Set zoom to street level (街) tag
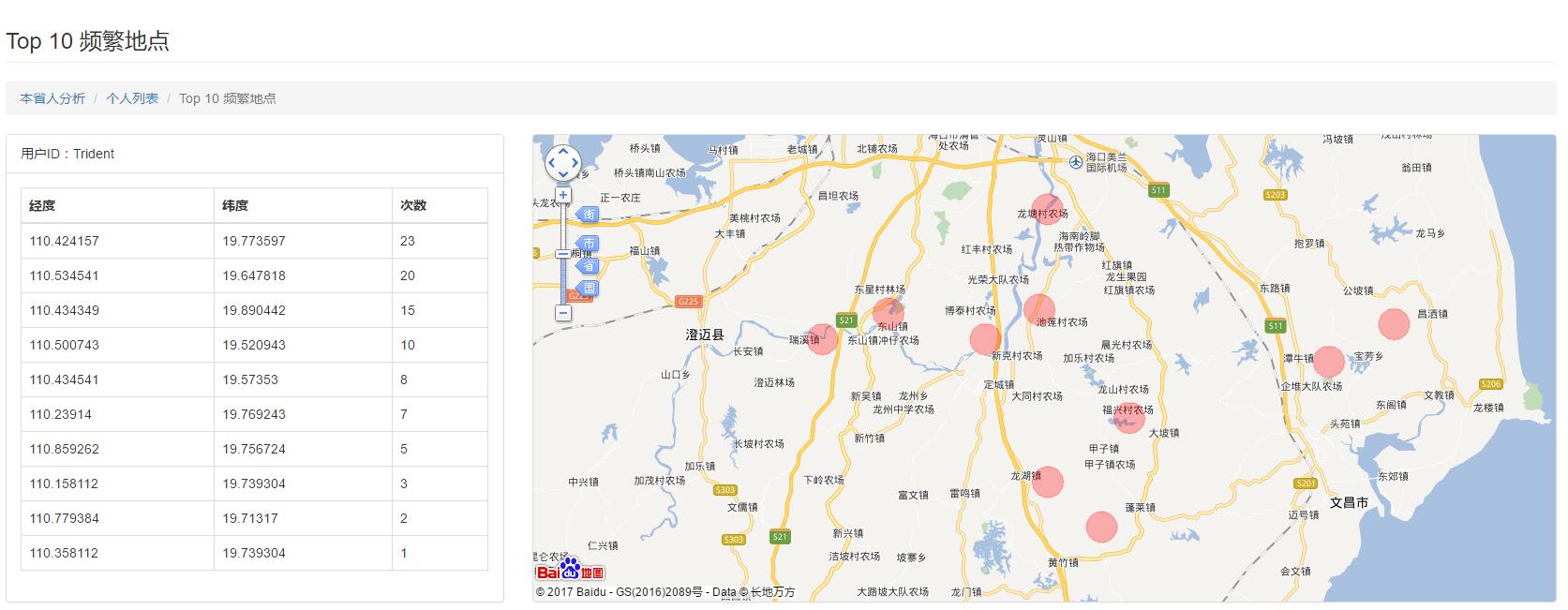This screenshot has width=1568, height=610. (x=588, y=215)
